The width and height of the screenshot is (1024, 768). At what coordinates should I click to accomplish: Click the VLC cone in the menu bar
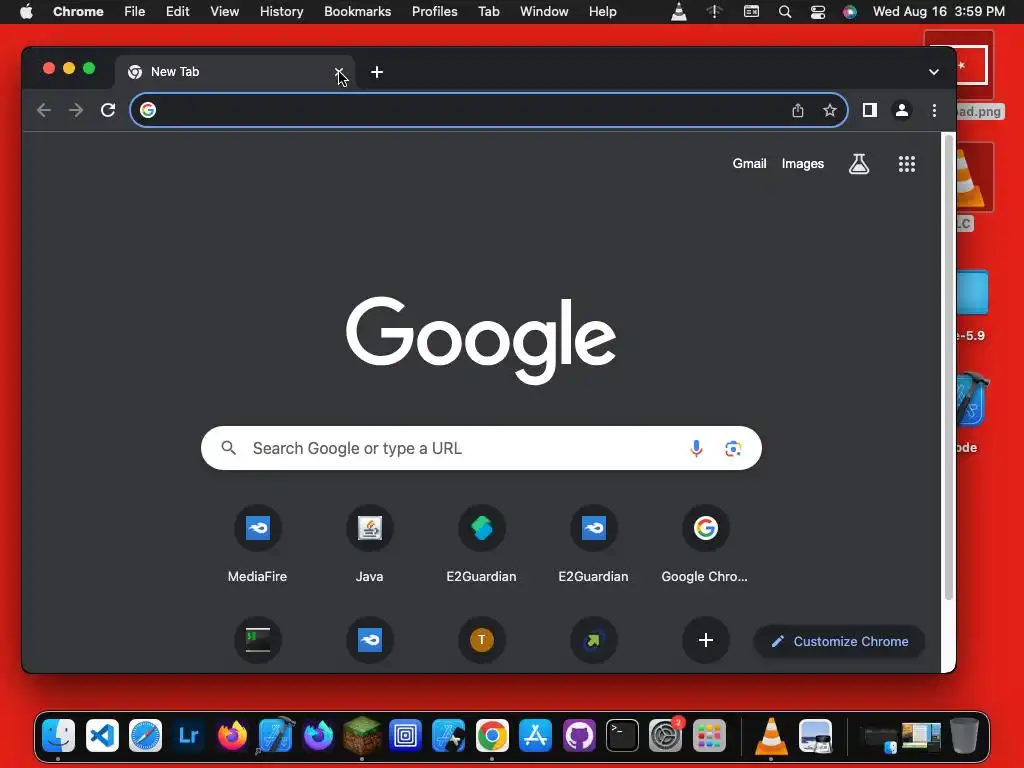pyautogui.click(x=679, y=12)
